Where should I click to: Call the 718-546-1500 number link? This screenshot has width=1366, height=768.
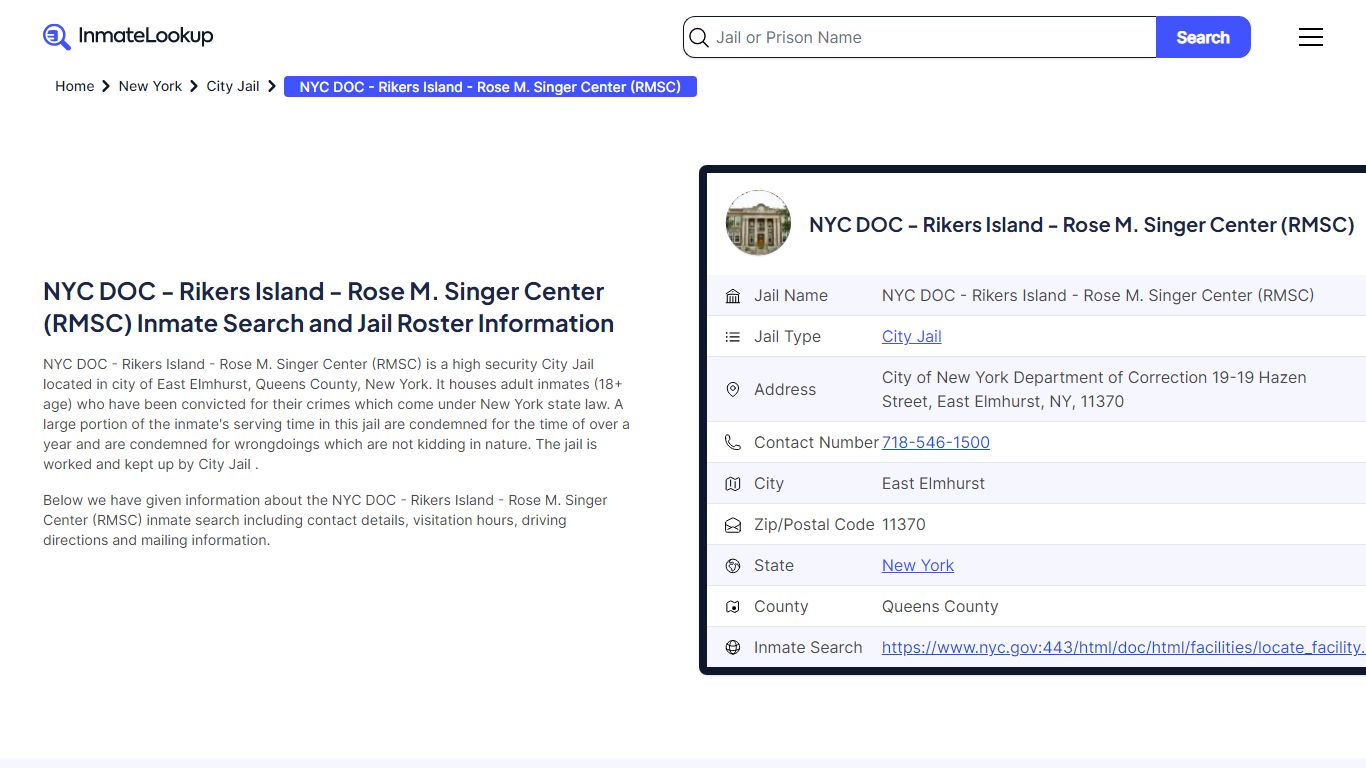coord(936,442)
